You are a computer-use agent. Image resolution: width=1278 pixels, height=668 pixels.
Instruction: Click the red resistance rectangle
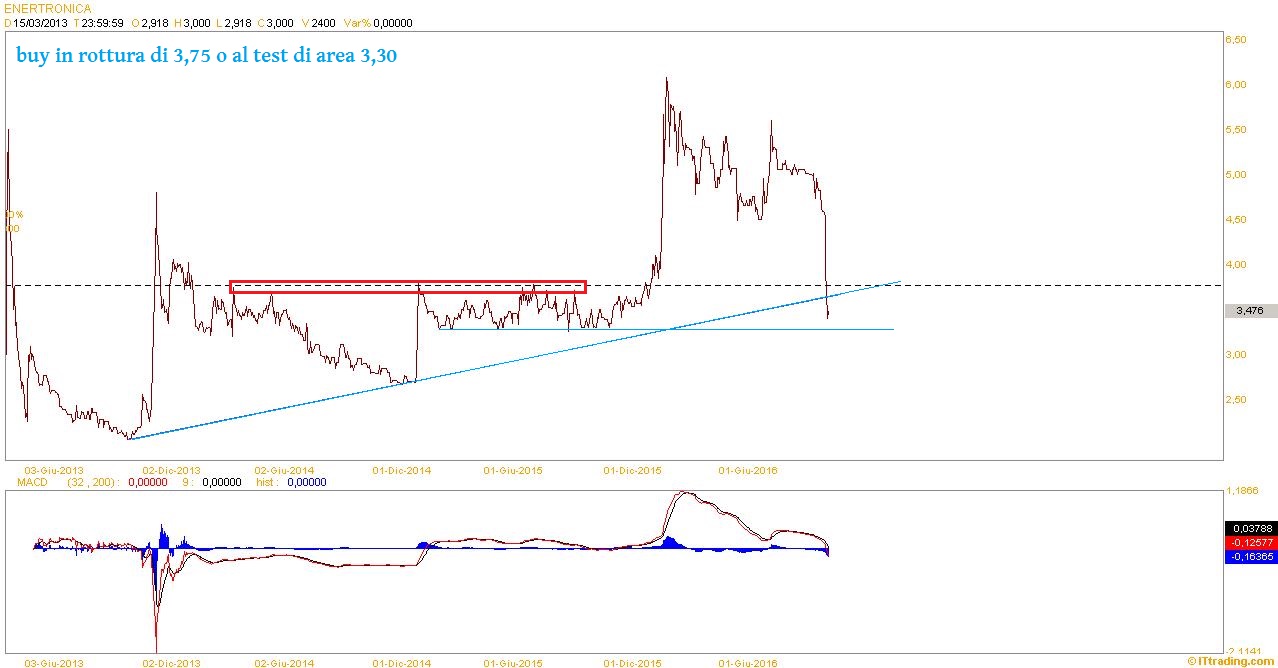[407, 287]
